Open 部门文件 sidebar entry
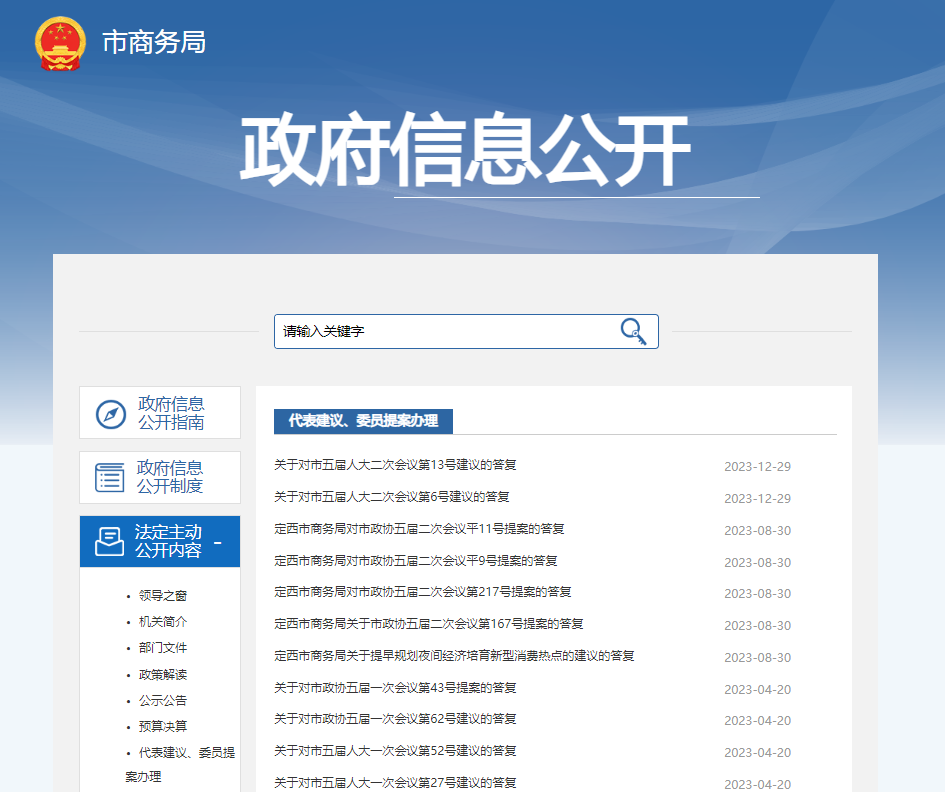This screenshot has height=792, width=945. coord(162,648)
